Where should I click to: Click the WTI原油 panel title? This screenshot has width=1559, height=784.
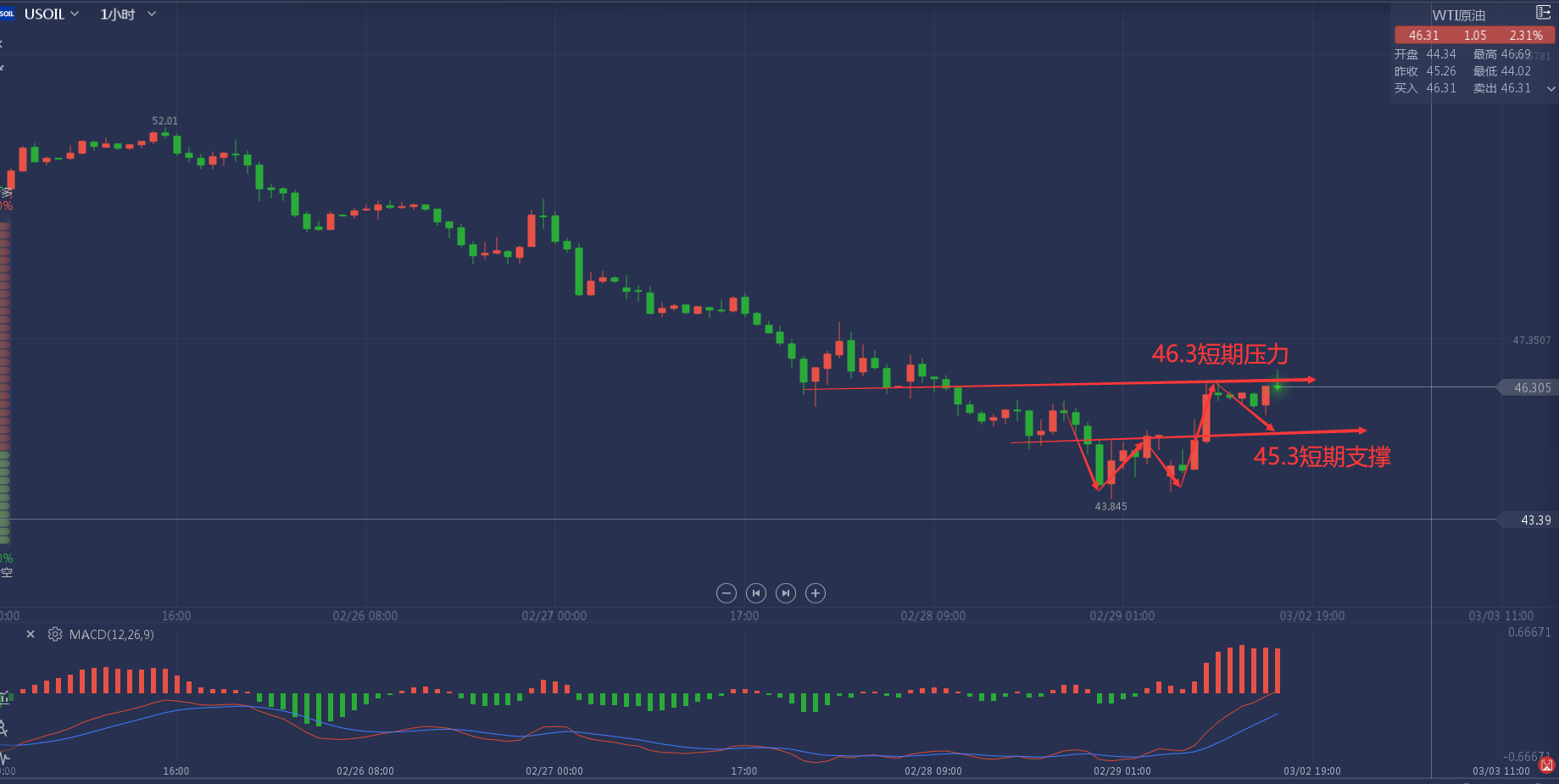pyautogui.click(x=1459, y=15)
